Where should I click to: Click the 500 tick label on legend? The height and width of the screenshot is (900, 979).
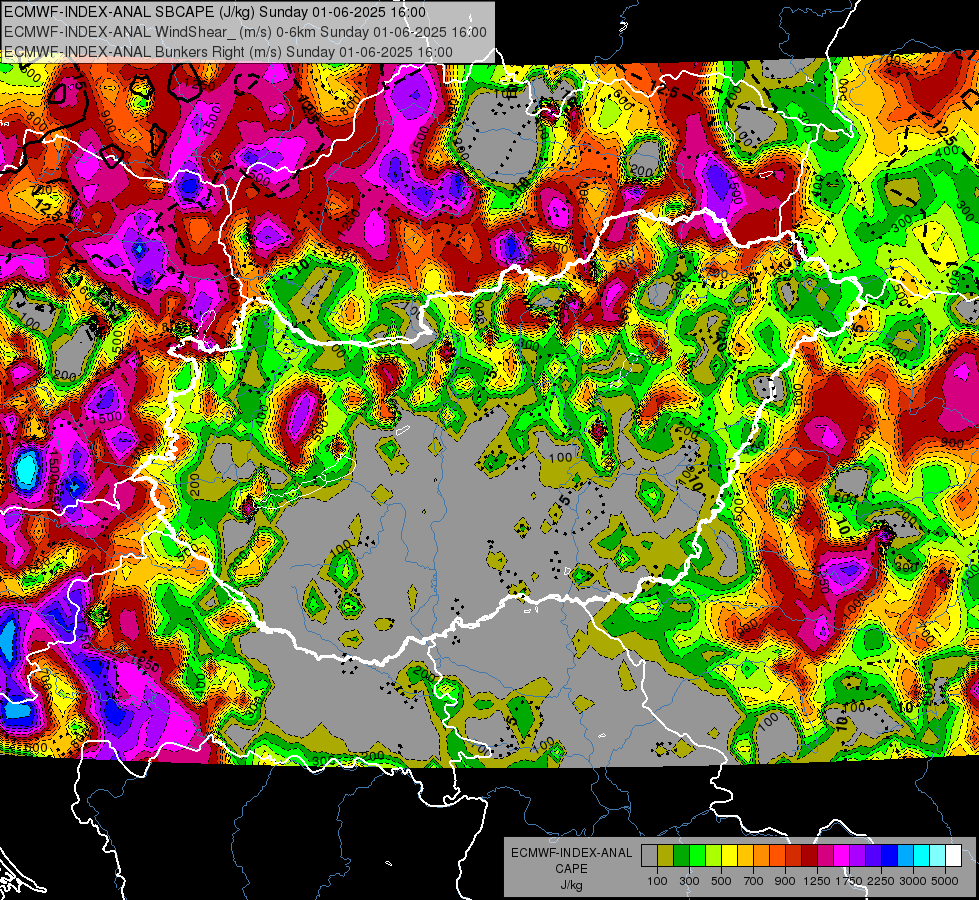pos(721,881)
